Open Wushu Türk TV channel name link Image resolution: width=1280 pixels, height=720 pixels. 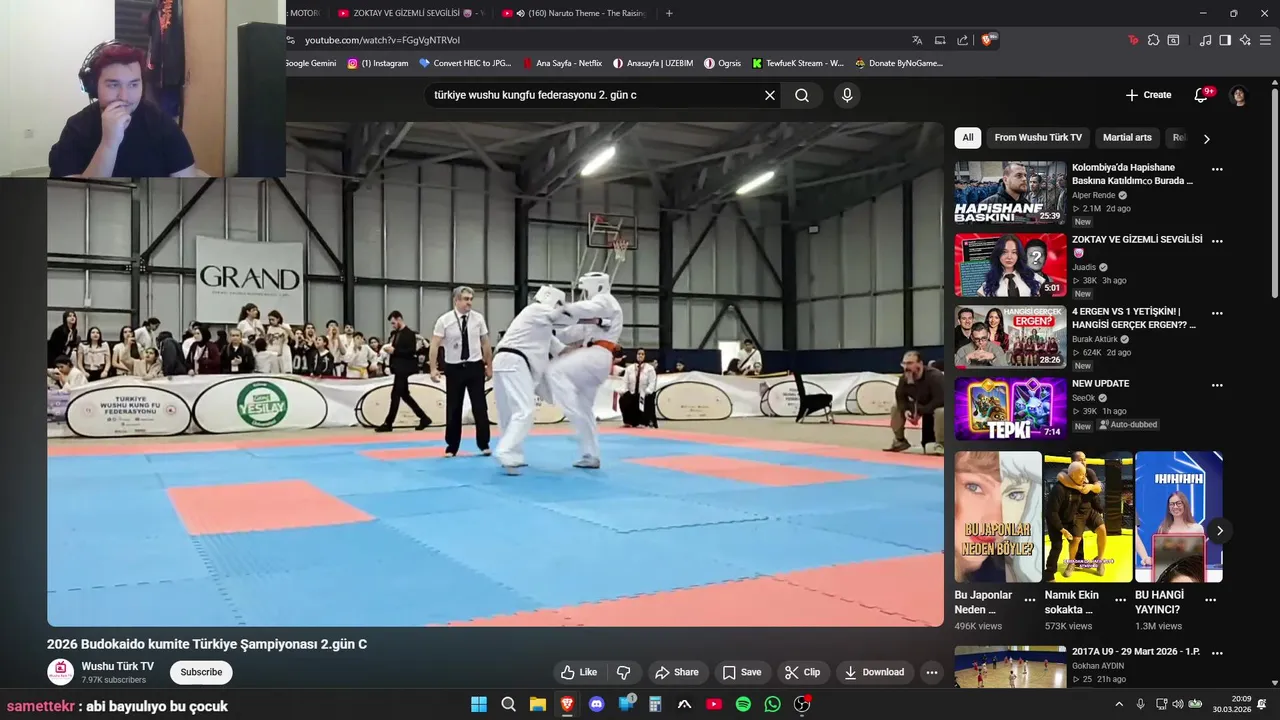118,666
